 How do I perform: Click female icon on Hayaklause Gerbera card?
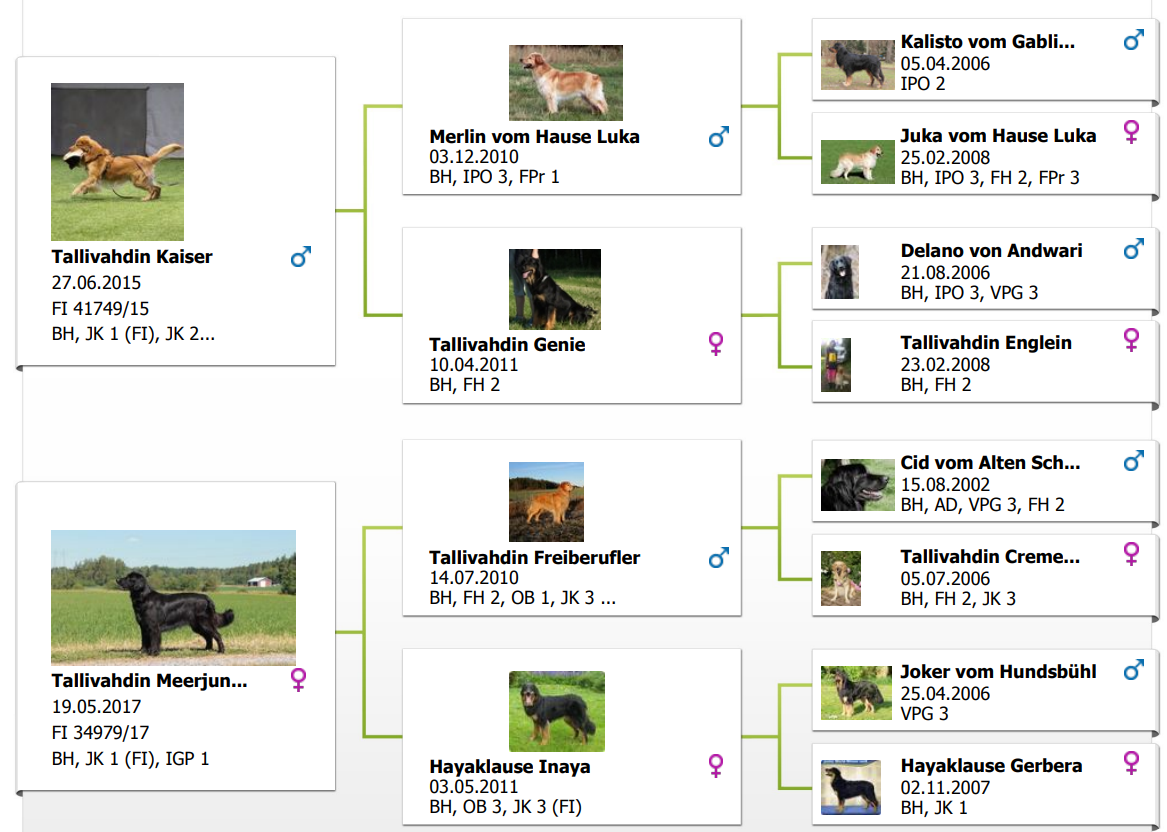point(1132,763)
